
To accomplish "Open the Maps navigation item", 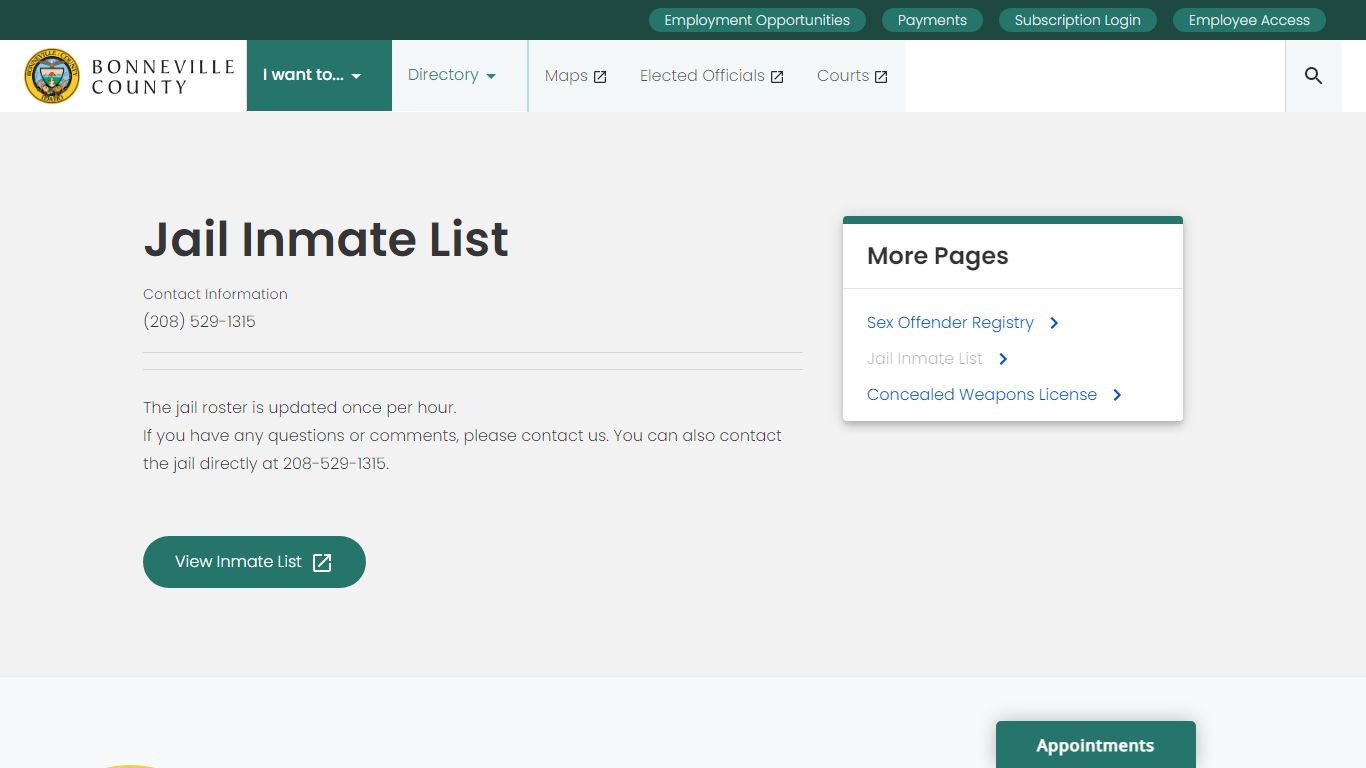I will click(x=566, y=76).
